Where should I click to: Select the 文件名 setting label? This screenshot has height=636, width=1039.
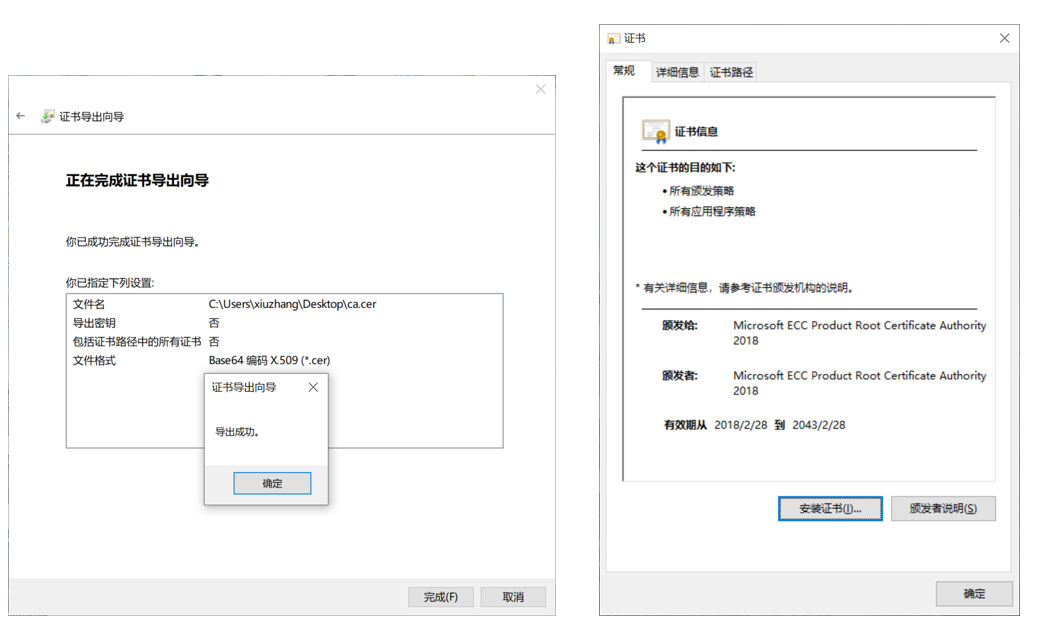point(89,304)
